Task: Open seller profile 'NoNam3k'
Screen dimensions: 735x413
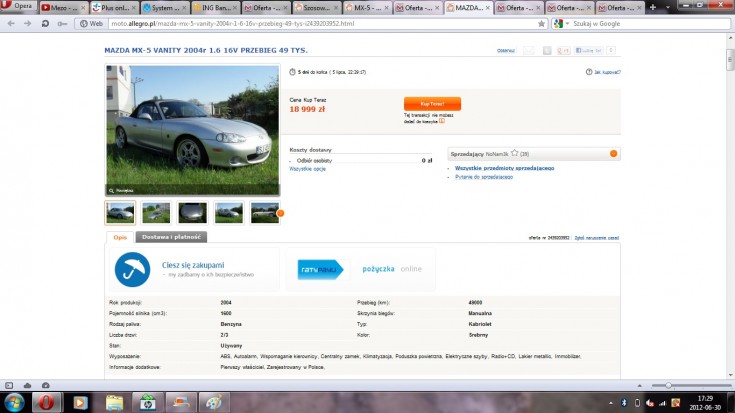Action: (497, 154)
